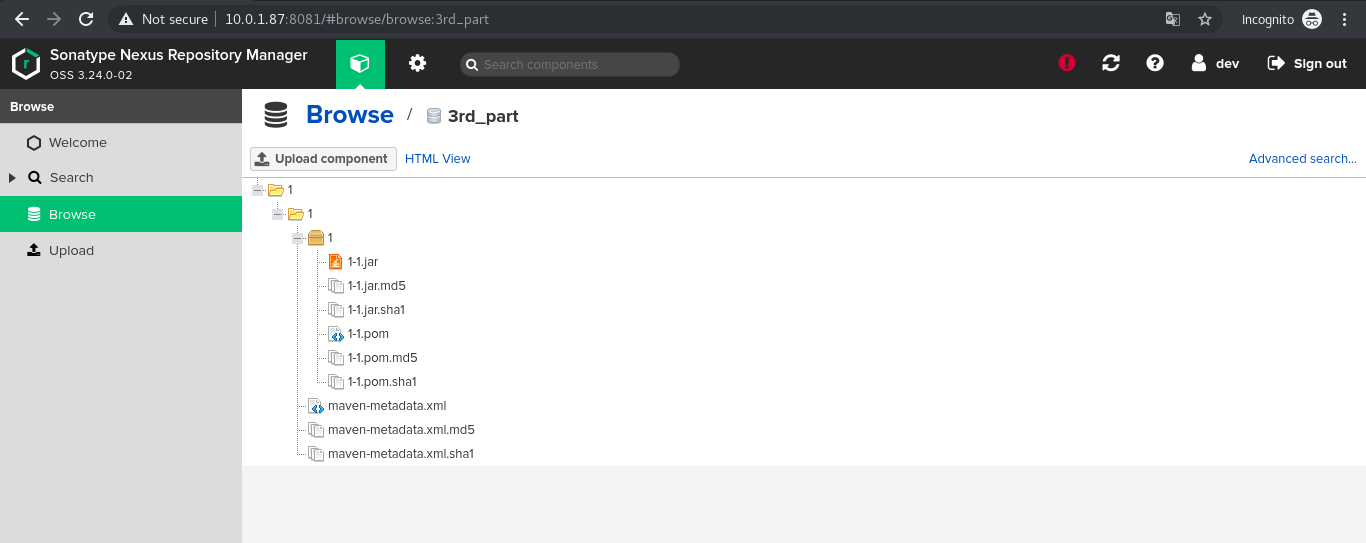Select the 1-1.jar file
This screenshot has height=543, width=1366.
point(363,261)
